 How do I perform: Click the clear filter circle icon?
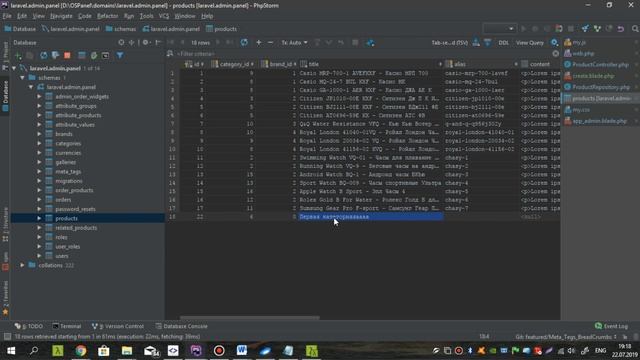556,53
